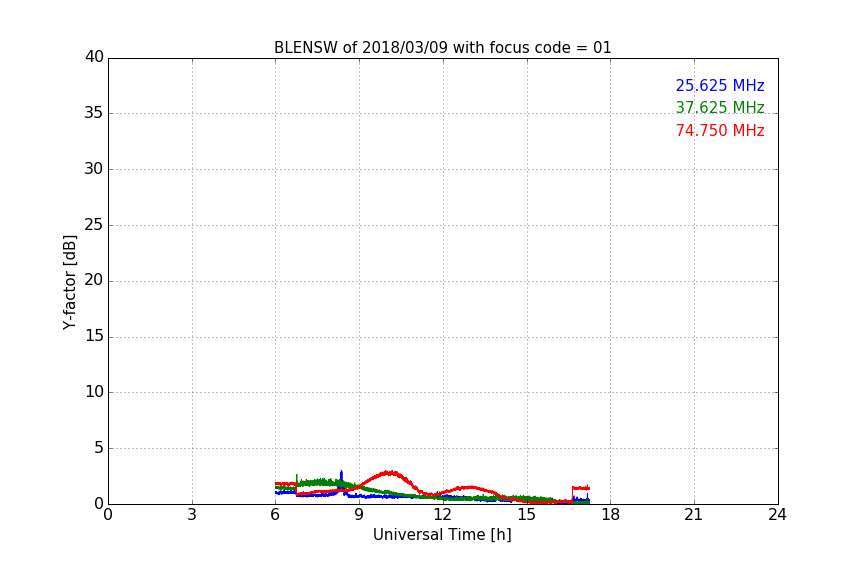Click the x-axis tick label '6'

(275, 515)
